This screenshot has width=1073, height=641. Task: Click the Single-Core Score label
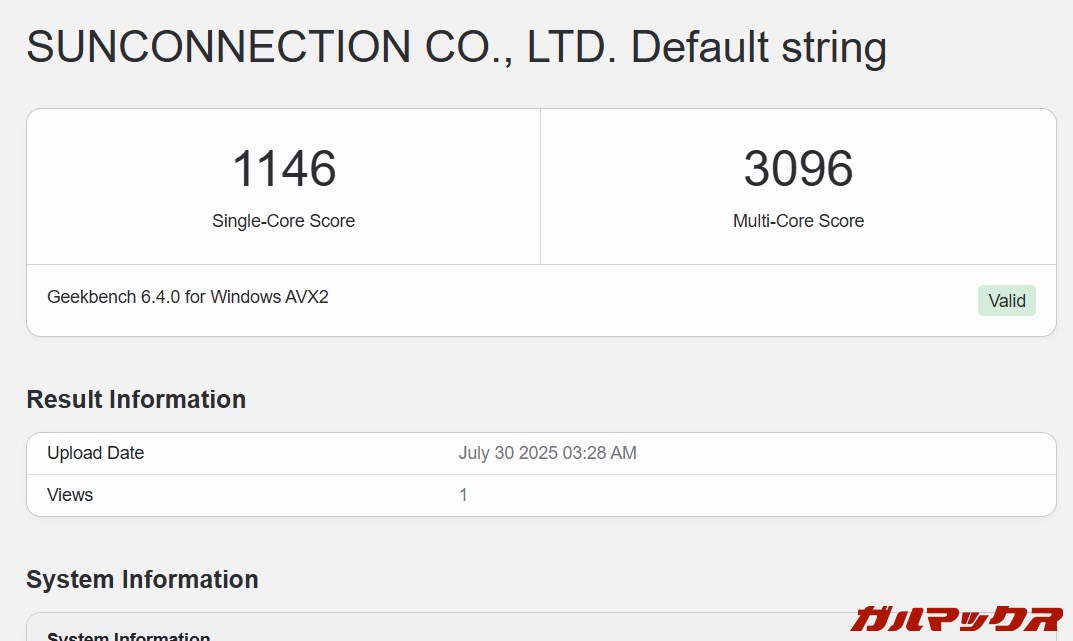tap(283, 221)
